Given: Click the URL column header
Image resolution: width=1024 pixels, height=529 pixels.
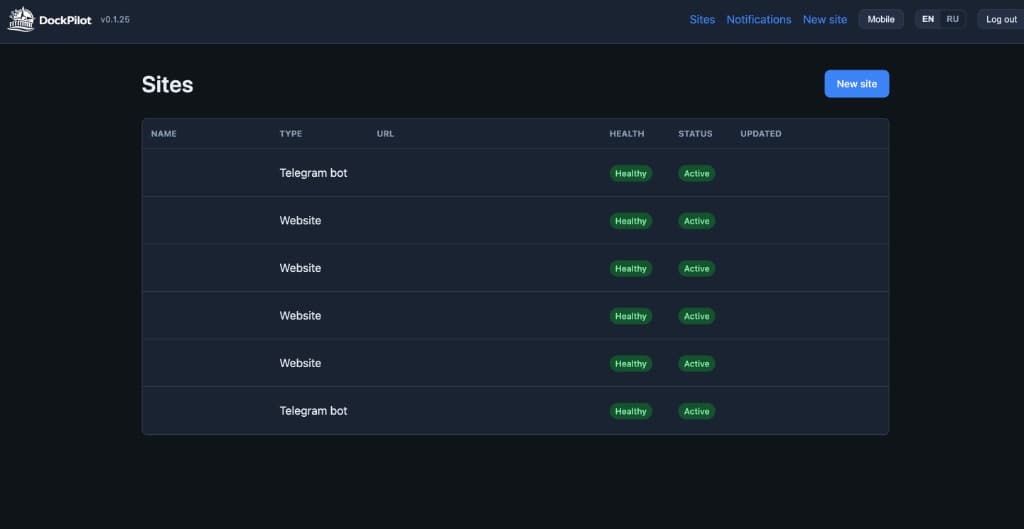Looking at the screenshot, I should pyautogui.click(x=385, y=134).
